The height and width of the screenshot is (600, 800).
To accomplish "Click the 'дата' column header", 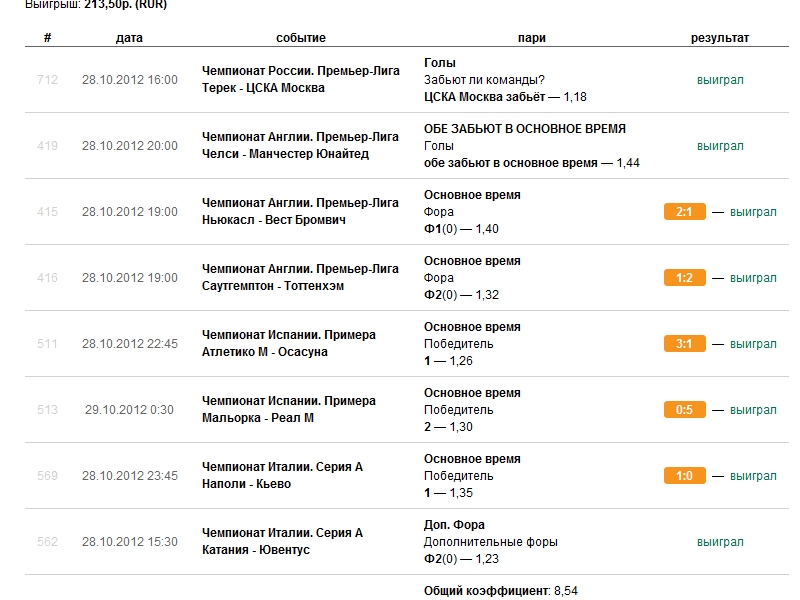I will (129, 38).
